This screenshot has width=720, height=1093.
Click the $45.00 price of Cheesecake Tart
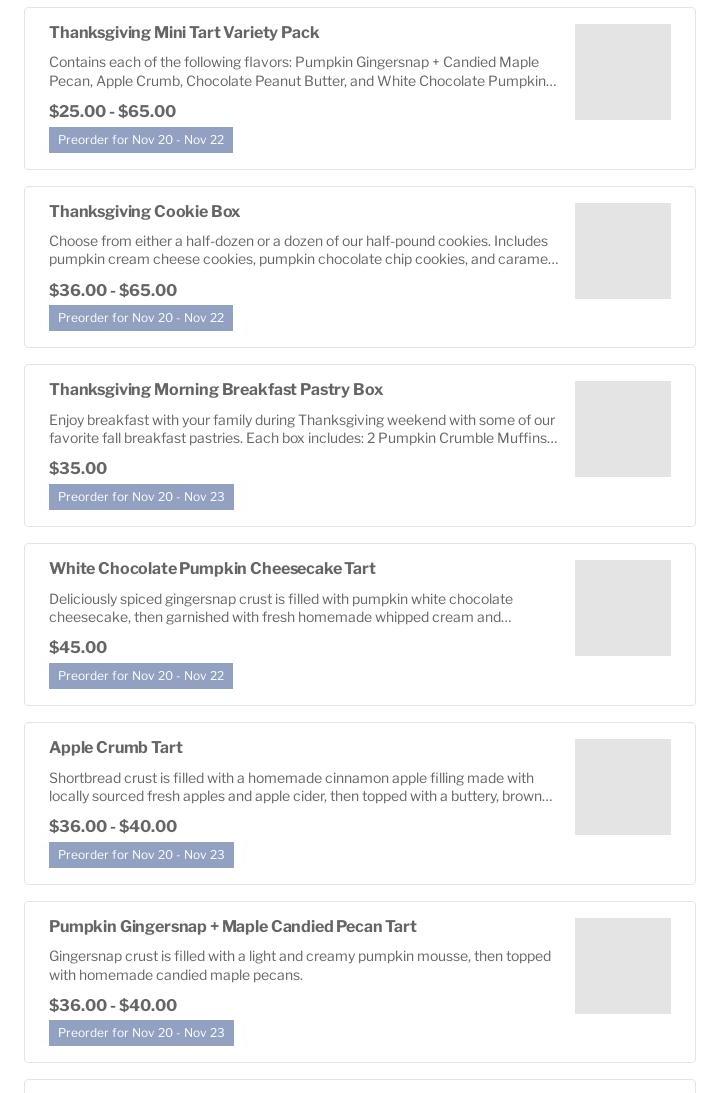pos(78,648)
